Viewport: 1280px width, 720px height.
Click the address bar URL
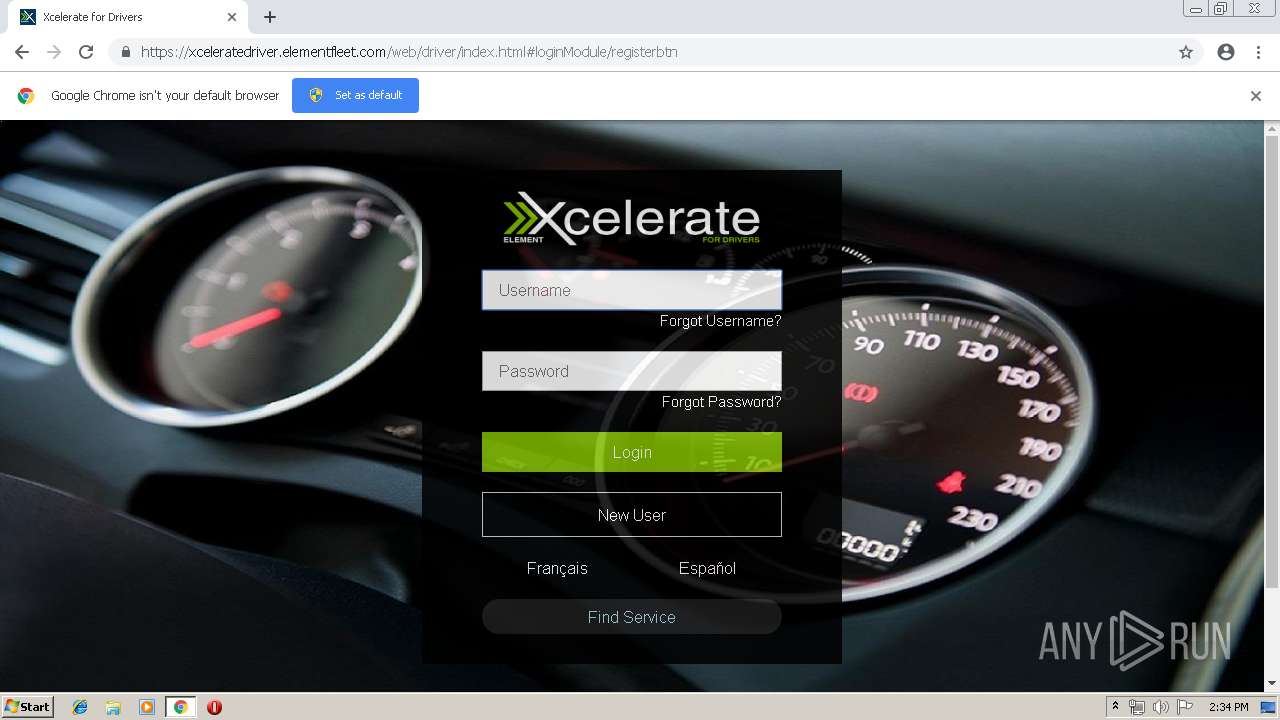pyautogui.click(x=409, y=52)
